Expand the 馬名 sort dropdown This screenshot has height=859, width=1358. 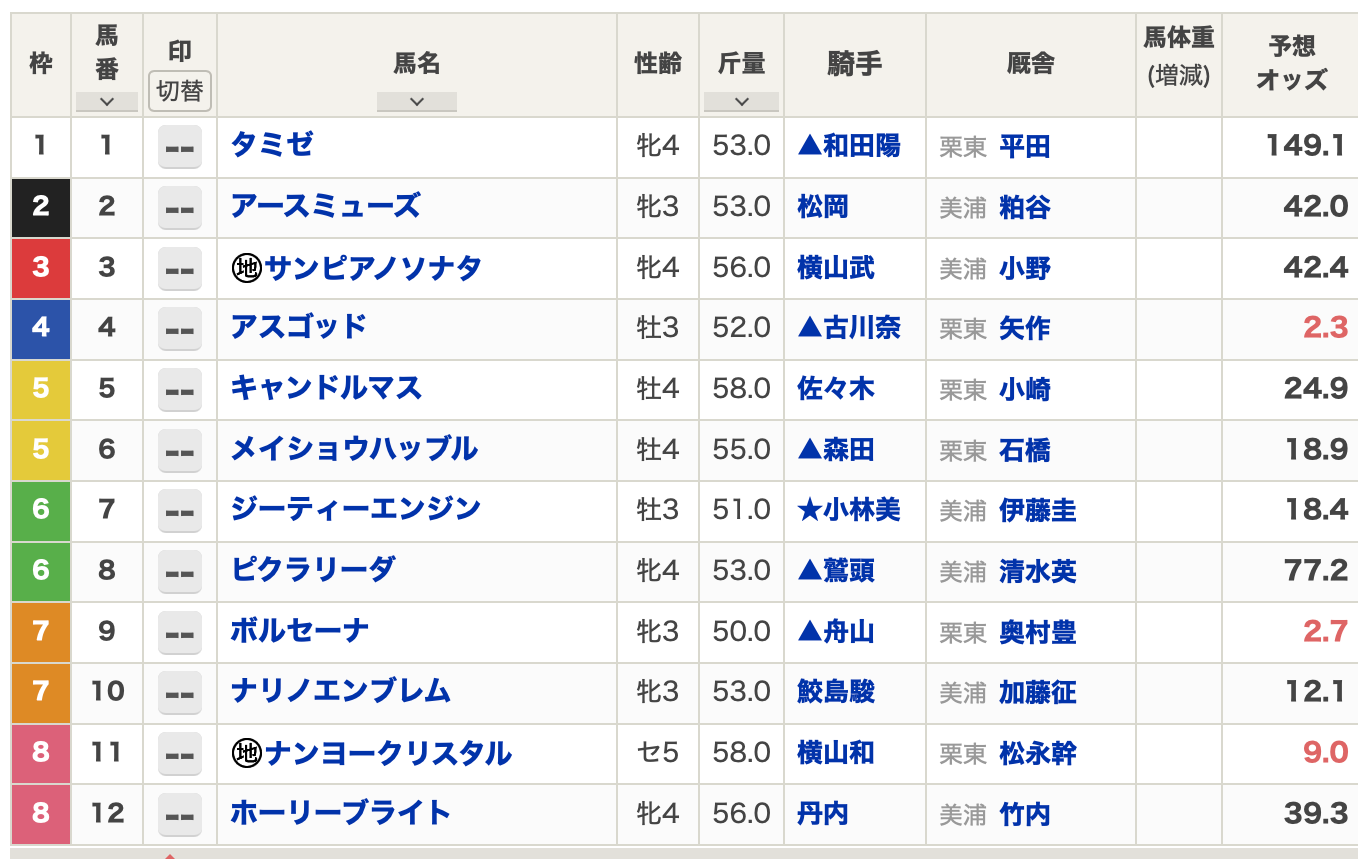click(416, 101)
